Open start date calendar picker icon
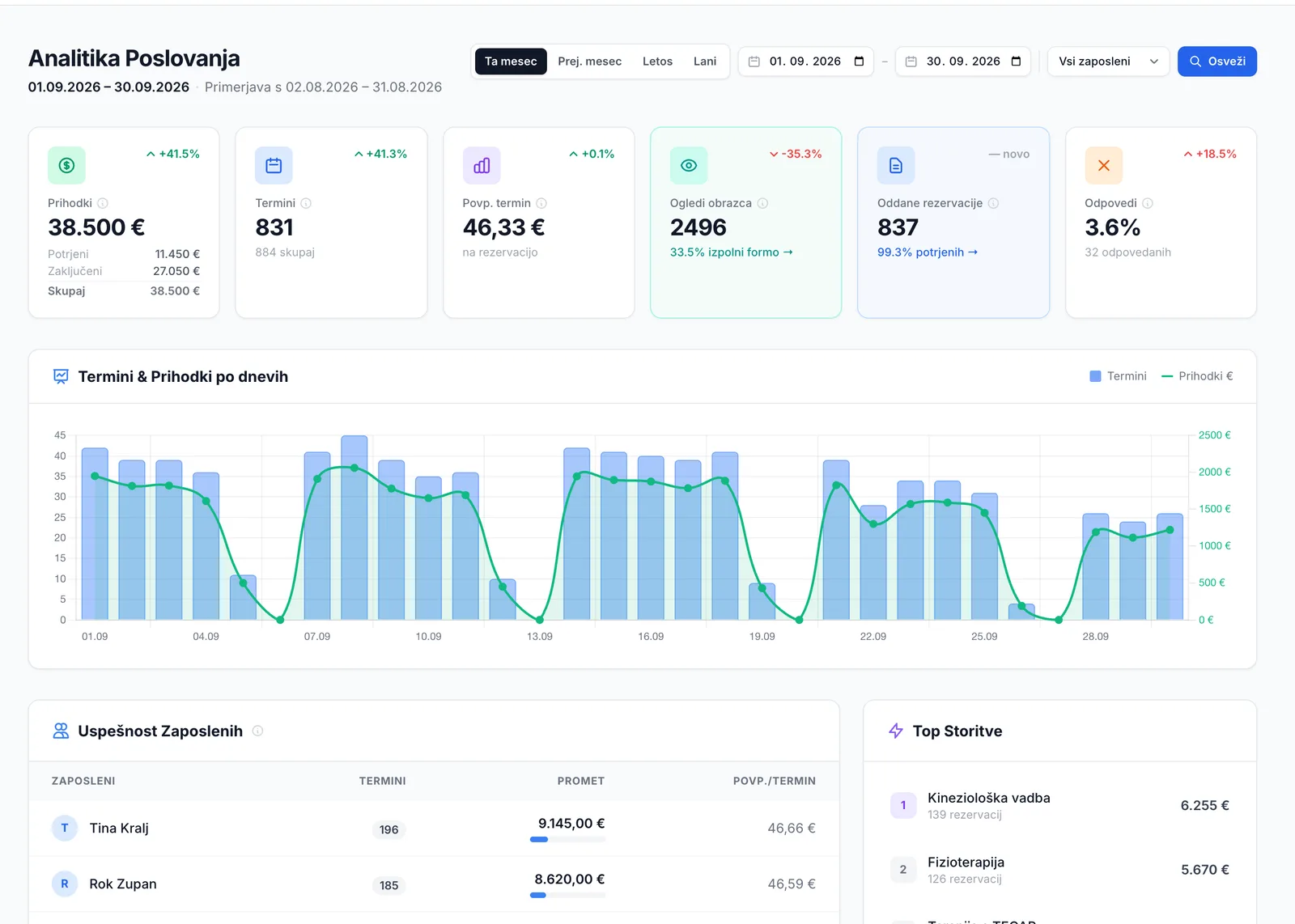Screen dimensions: 1295x924 click(860, 61)
